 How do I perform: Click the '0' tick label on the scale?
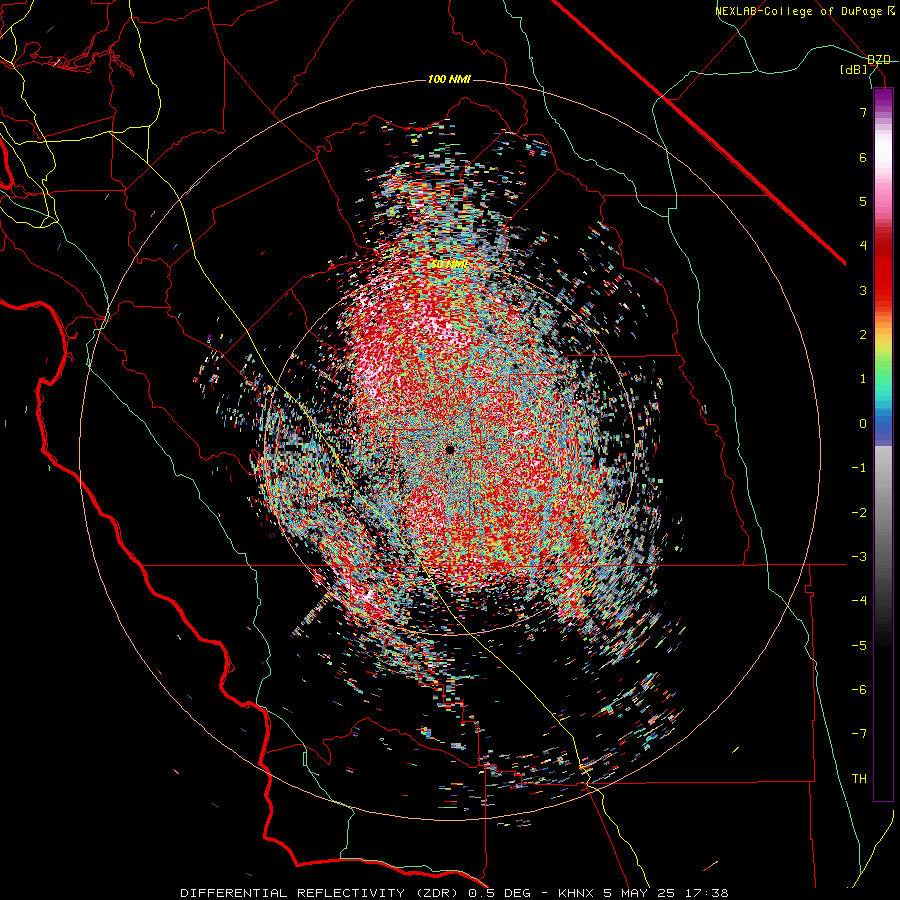point(863,424)
